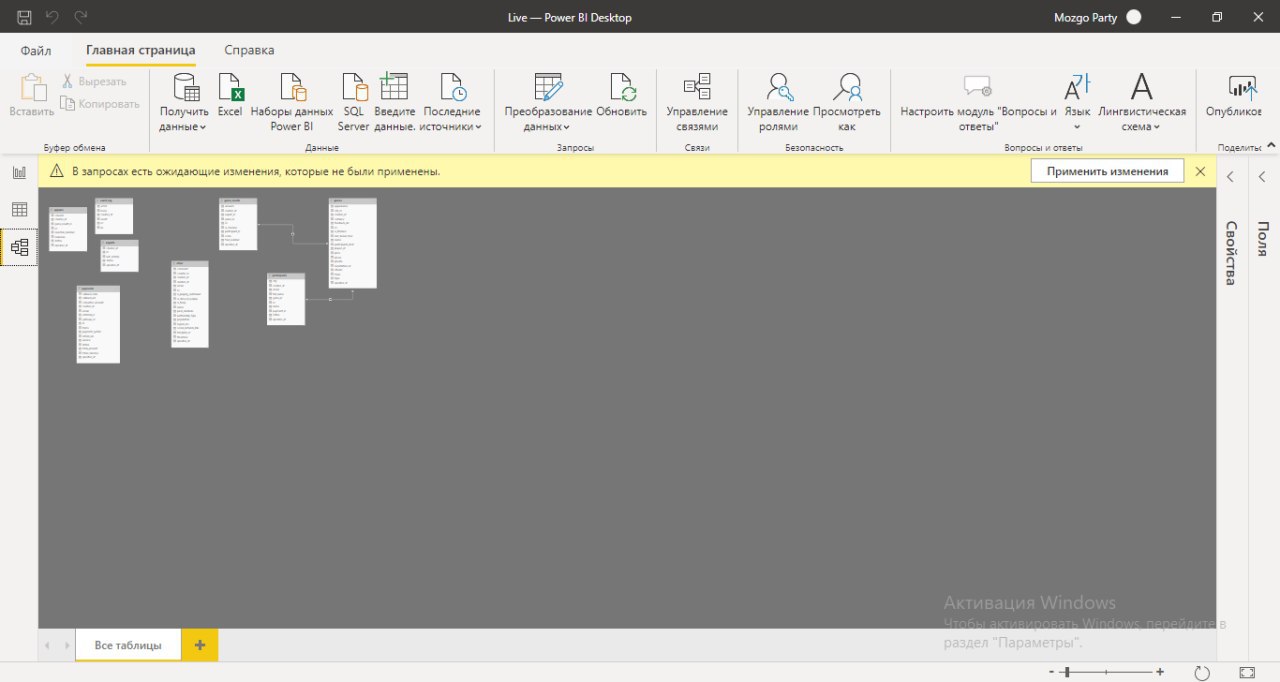Click the Mozgo Party account name
1280x682 pixels.
point(1085,17)
